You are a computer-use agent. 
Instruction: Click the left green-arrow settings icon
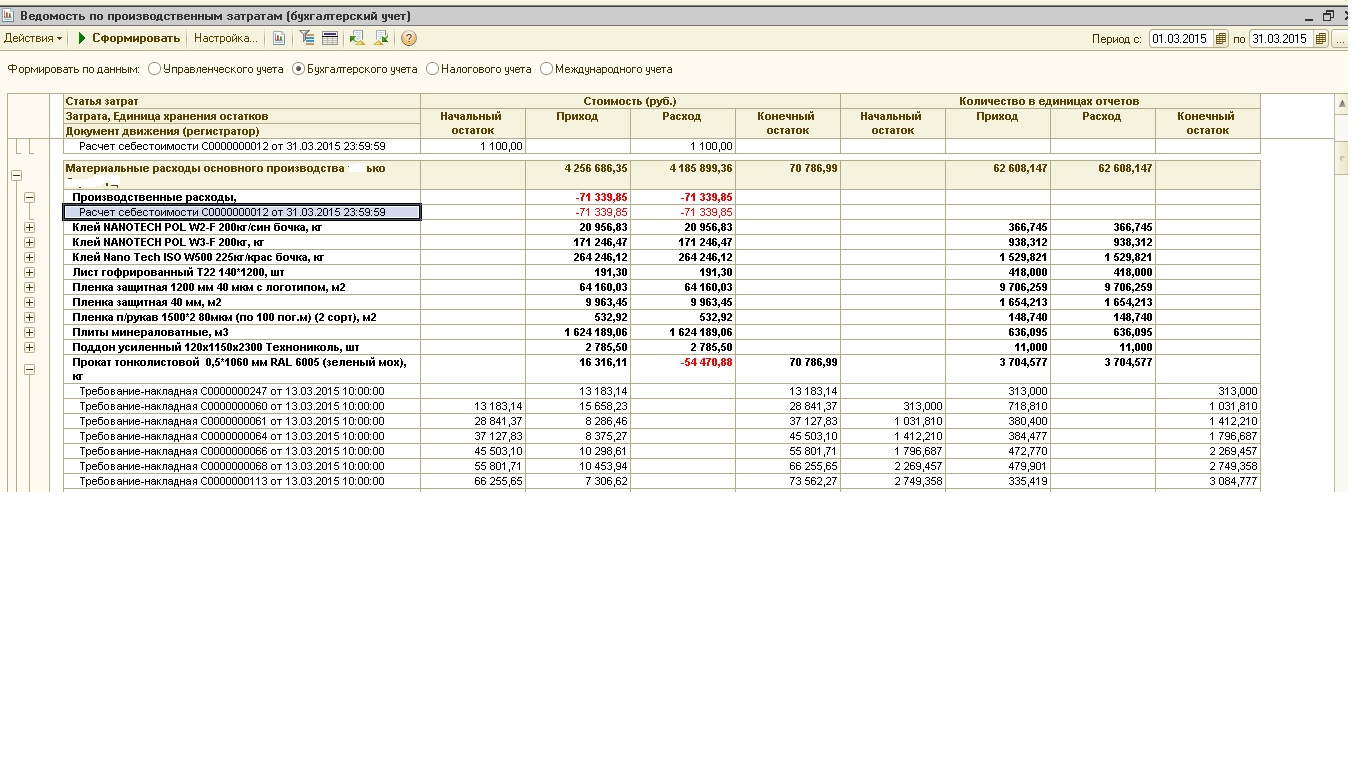pyautogui.click(x=357, y=38)
